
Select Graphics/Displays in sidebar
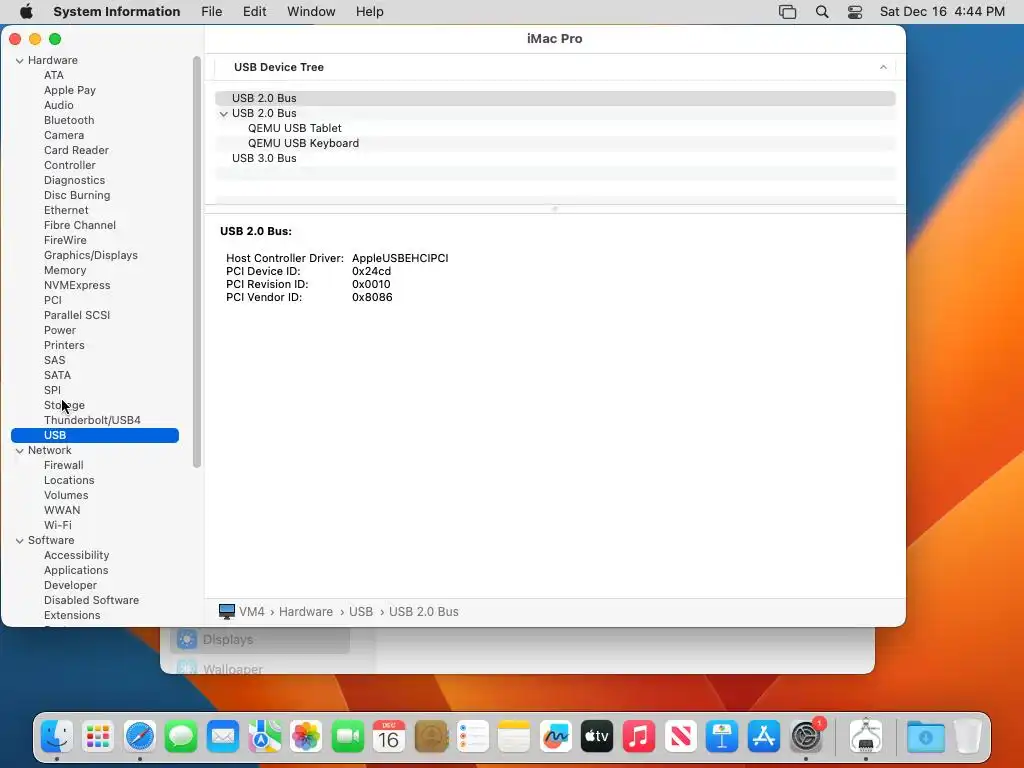coord(91,255)
